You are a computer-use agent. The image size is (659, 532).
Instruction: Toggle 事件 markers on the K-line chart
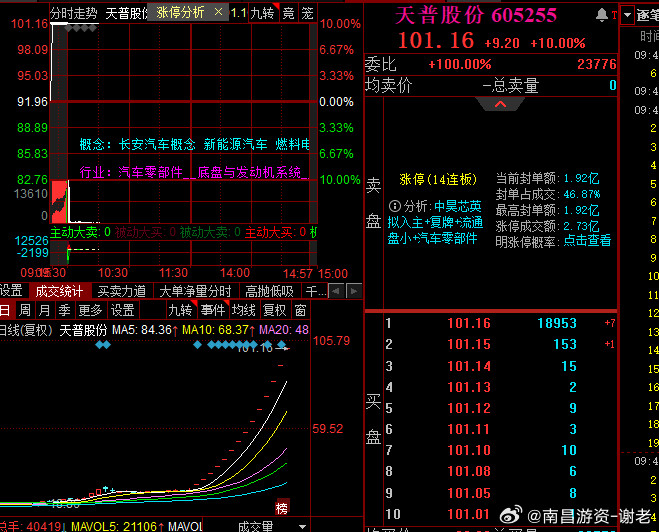point(214,310)
